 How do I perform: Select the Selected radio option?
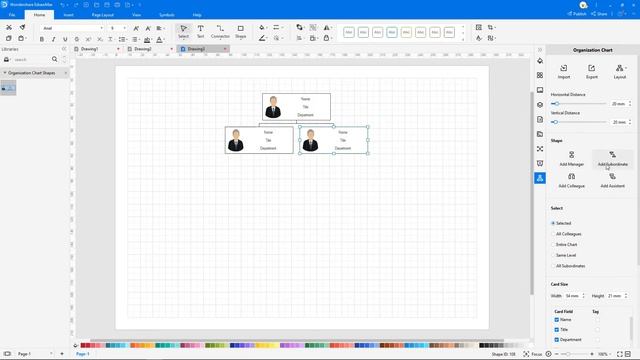click(x=553, y=223)
